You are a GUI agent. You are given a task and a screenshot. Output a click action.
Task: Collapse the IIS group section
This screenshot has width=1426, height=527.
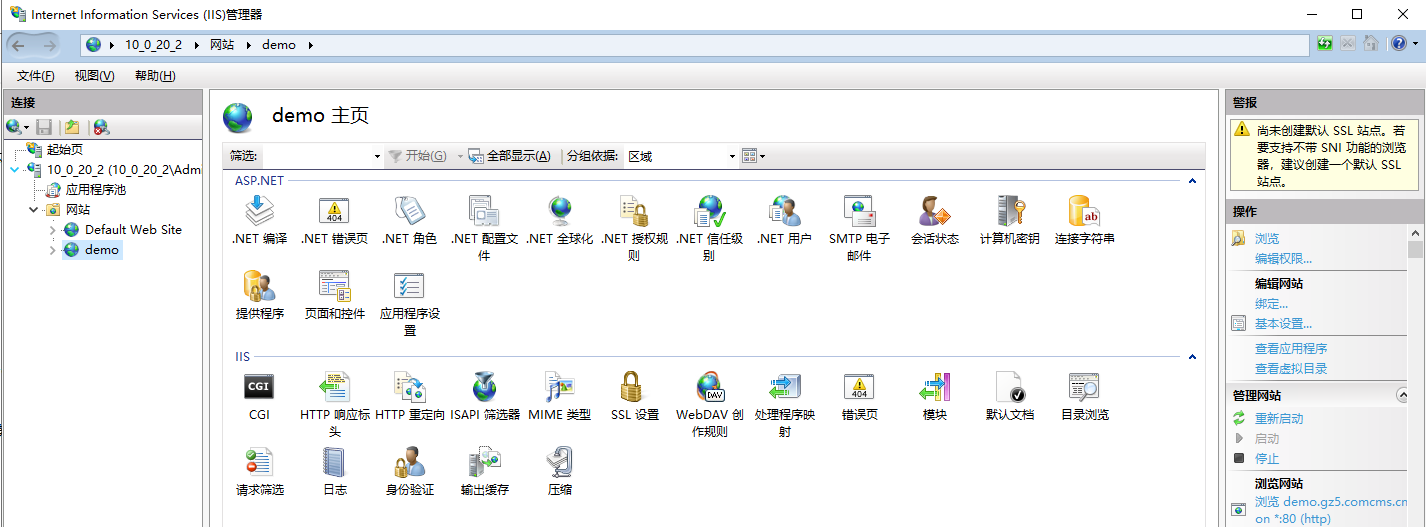1192,357
